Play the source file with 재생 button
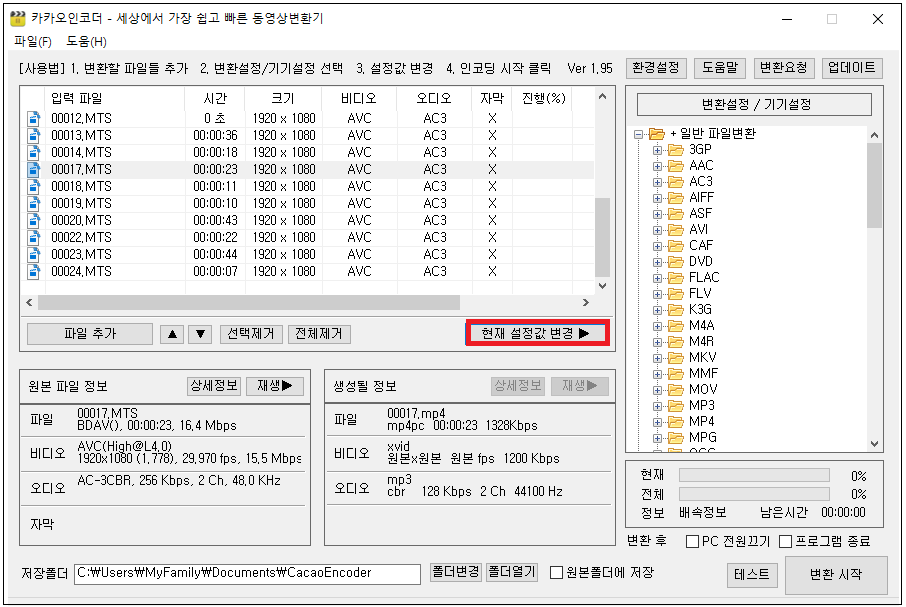The height and width of the screenshot is (607, 906). coord(275,386)
